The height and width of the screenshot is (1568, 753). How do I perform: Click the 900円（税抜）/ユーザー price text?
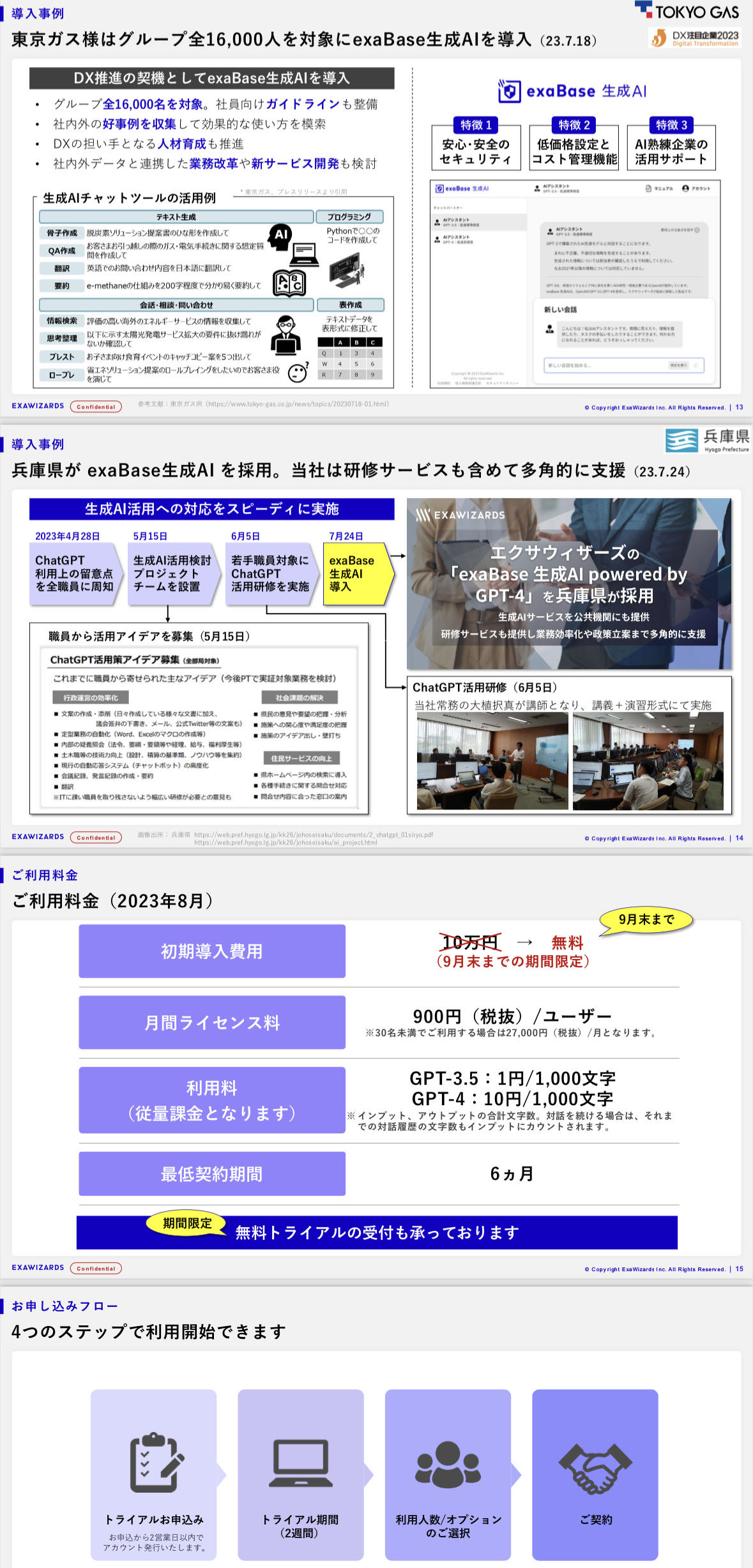click(x=512, y=1016)
